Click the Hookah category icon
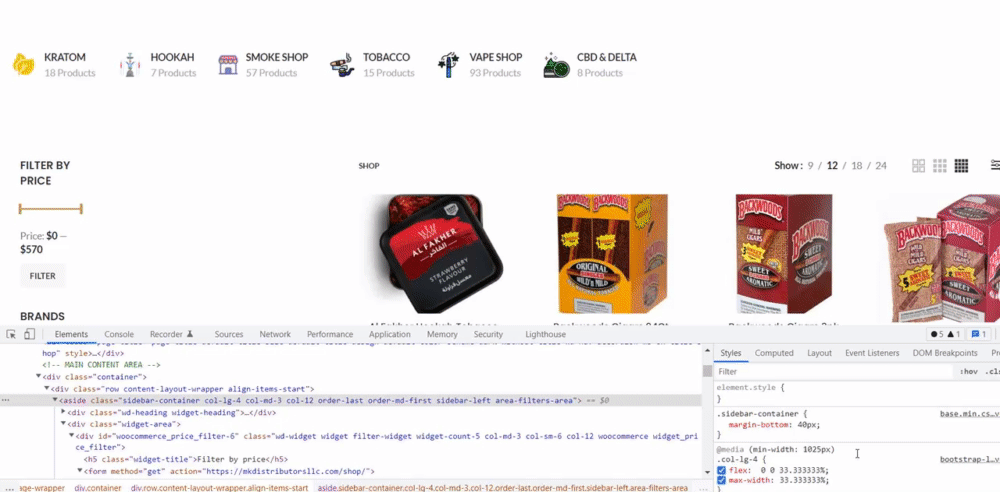 (129, 64)
